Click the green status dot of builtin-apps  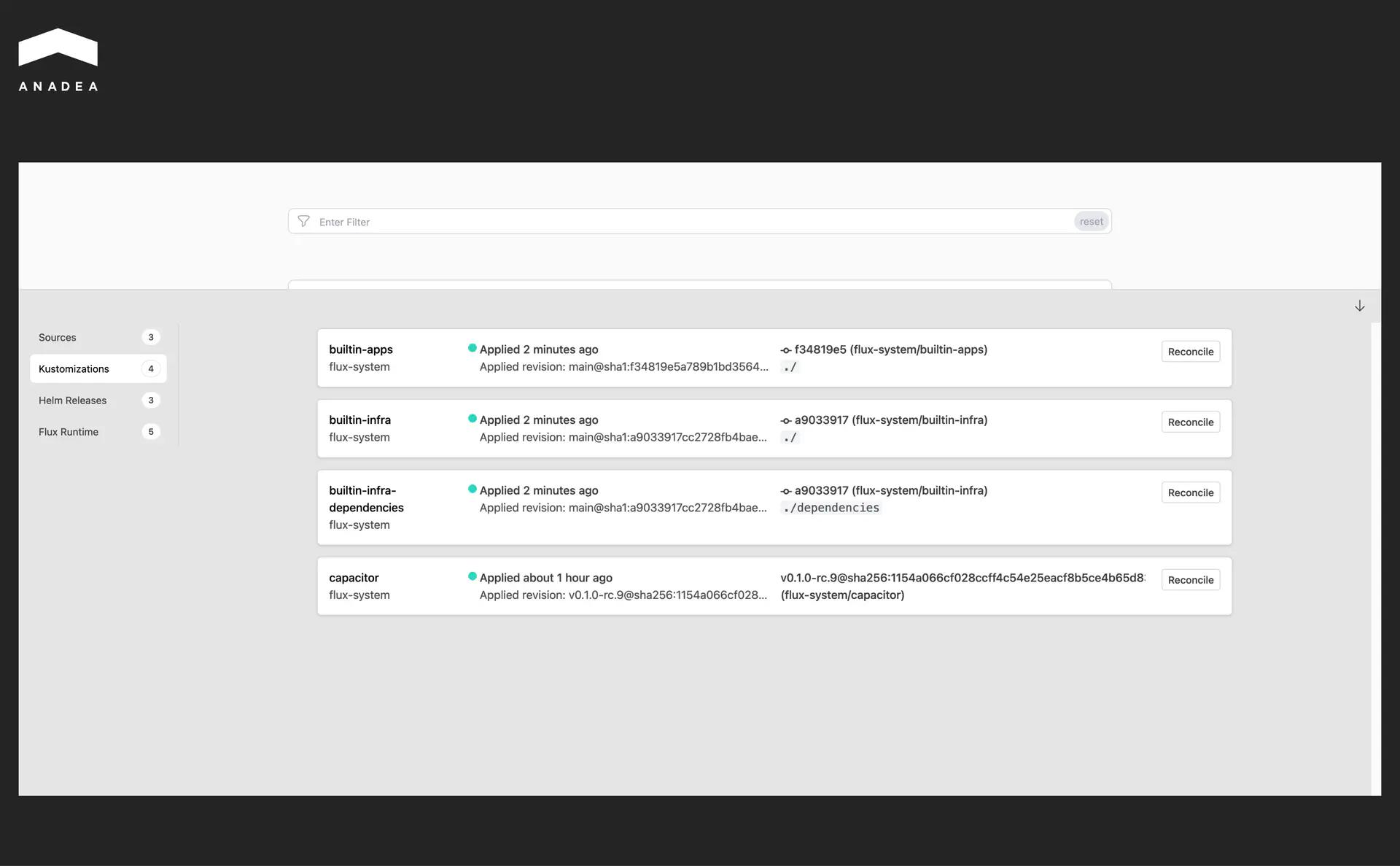(472, 348)
